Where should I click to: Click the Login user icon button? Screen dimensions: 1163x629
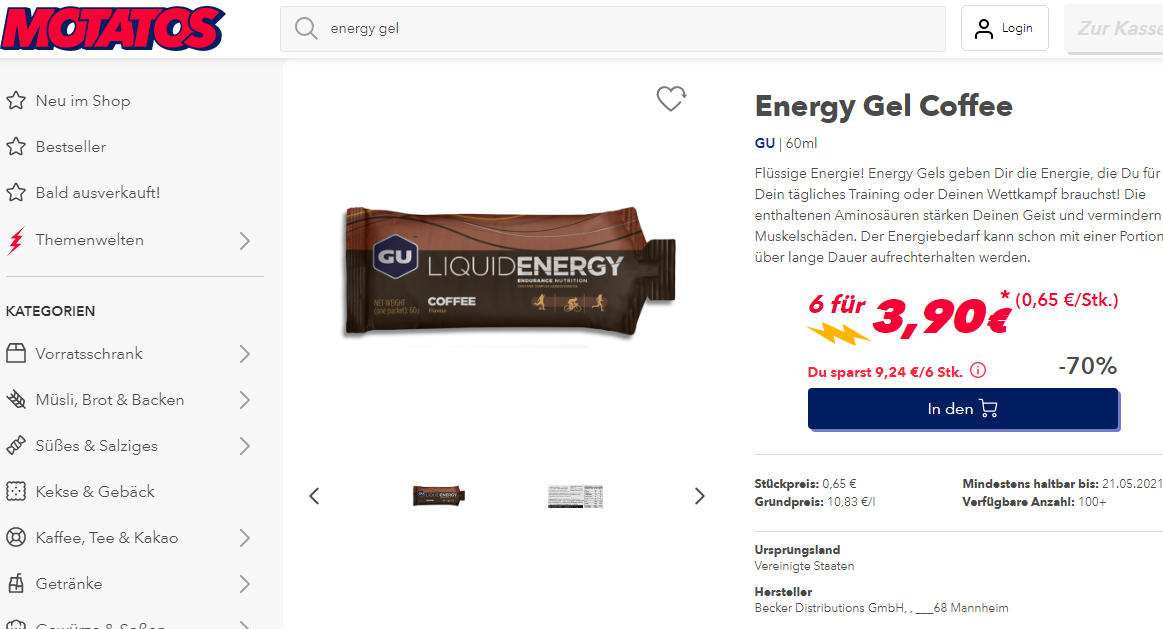[x=1004, y=28]
